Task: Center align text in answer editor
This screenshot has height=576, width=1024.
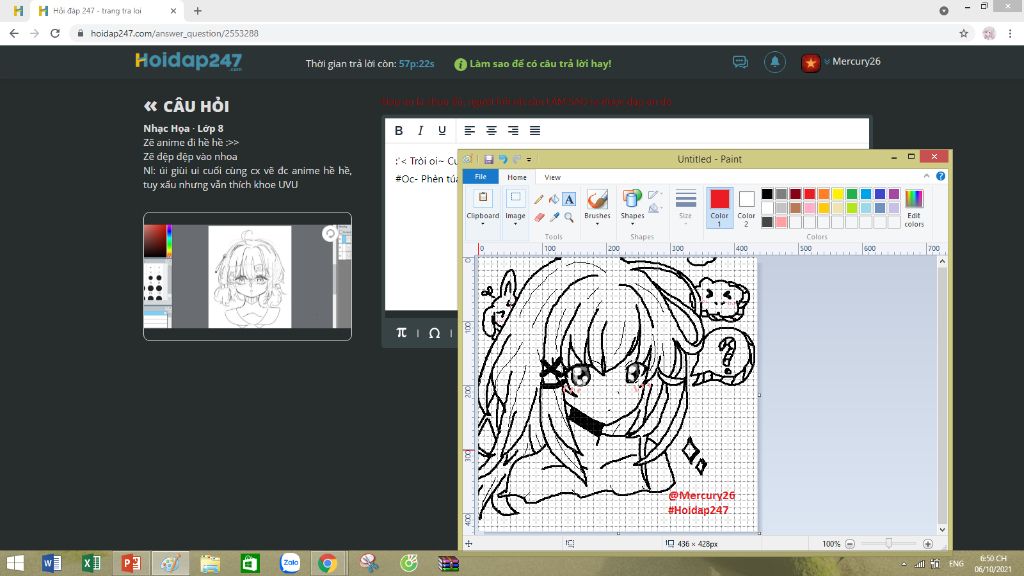Action: tap(491, 131)
